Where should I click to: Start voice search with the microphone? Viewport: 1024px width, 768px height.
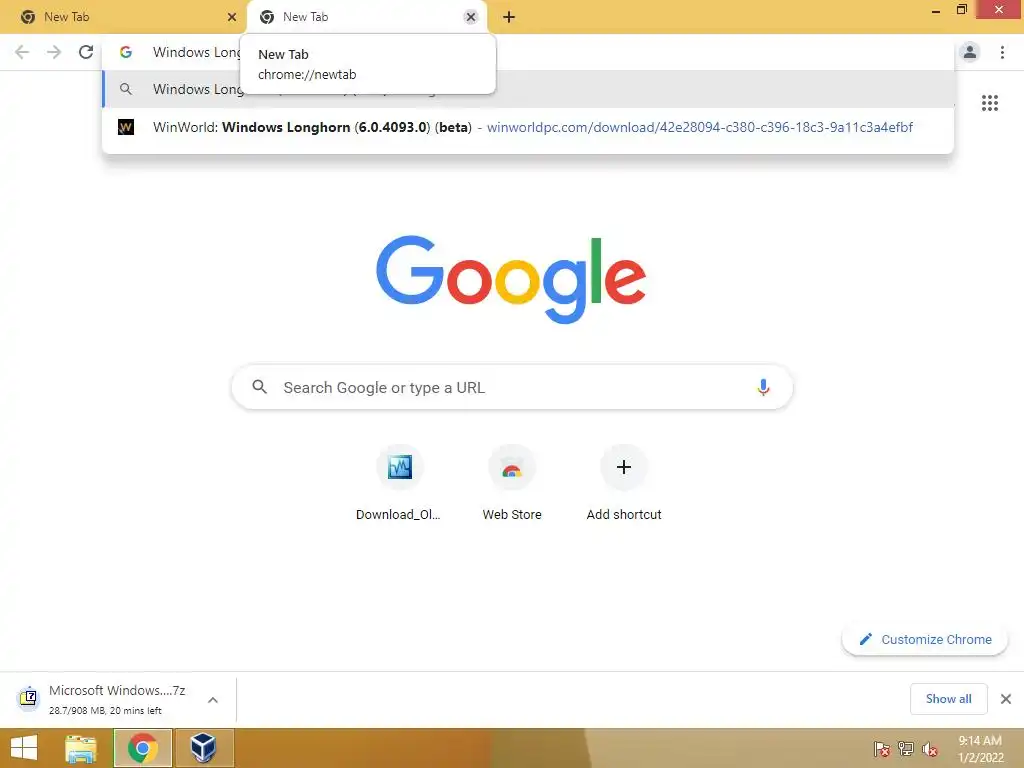coord(763,387)
